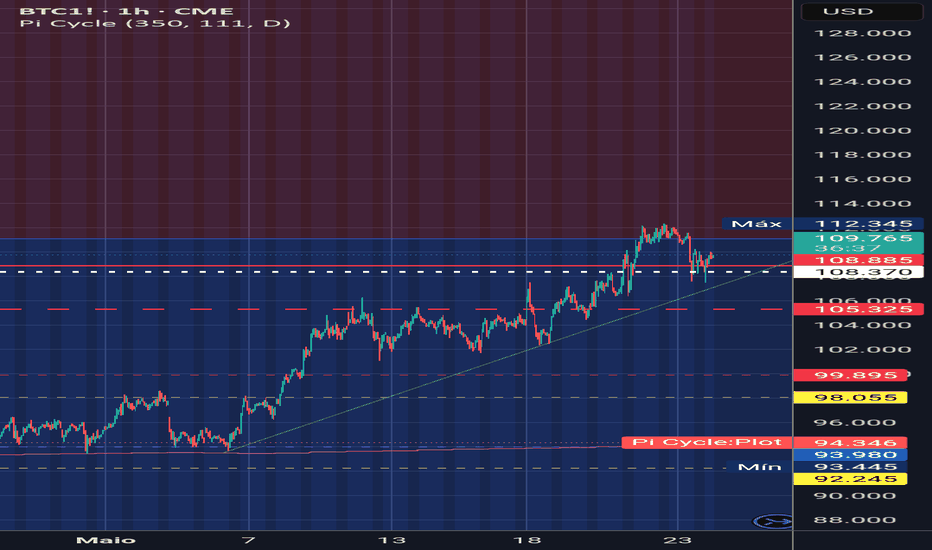The width and height of the screenshot is (932, 550).
Task: Click the red 94.346 Pi Cycle value
Action: tap(851, 442)
